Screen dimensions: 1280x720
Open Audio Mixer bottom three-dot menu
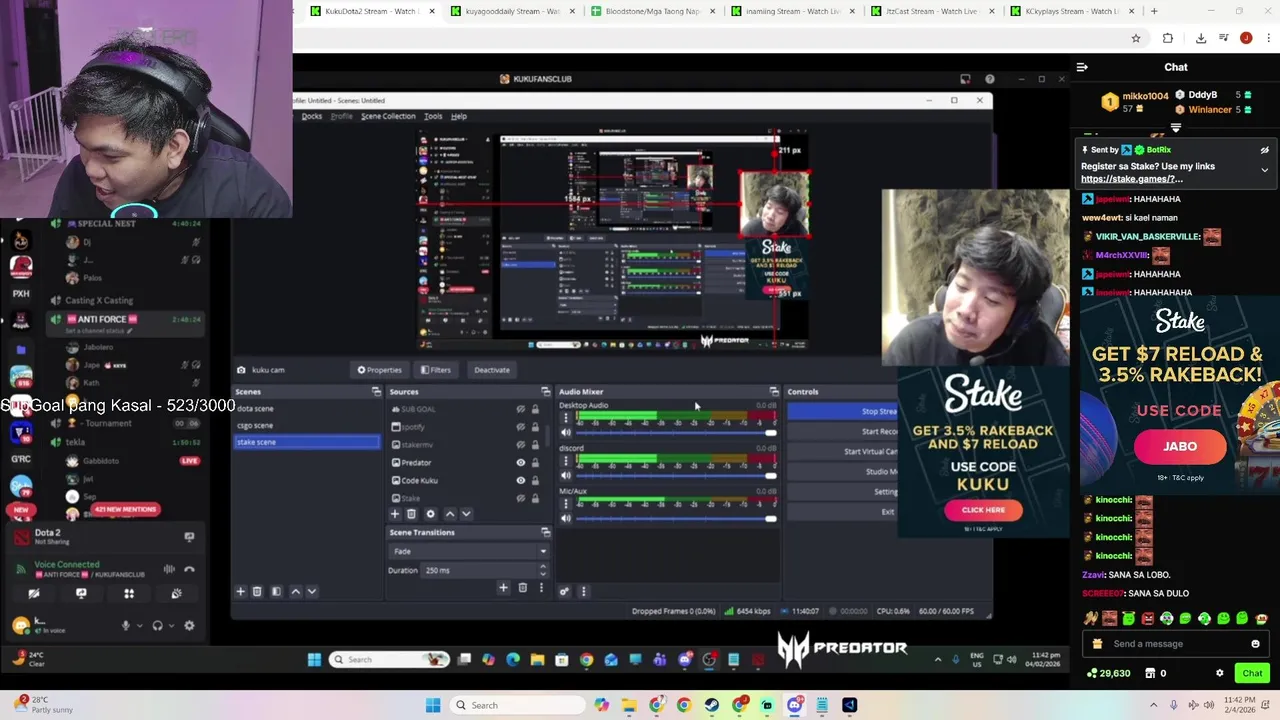click(584, 591)
